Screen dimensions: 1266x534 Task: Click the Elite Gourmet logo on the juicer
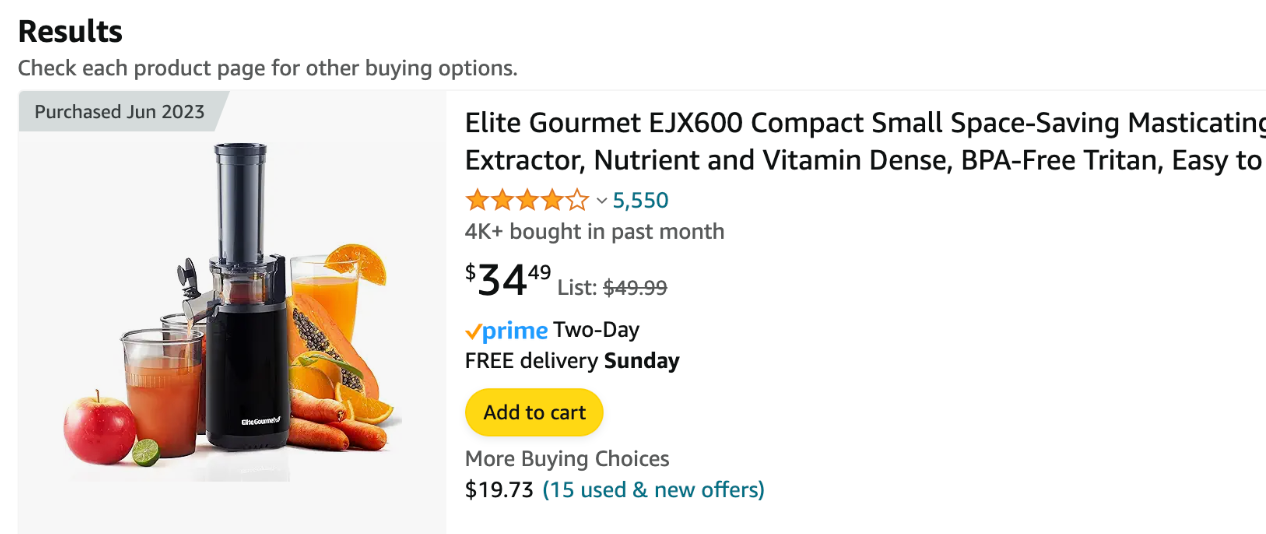(260, 420)
